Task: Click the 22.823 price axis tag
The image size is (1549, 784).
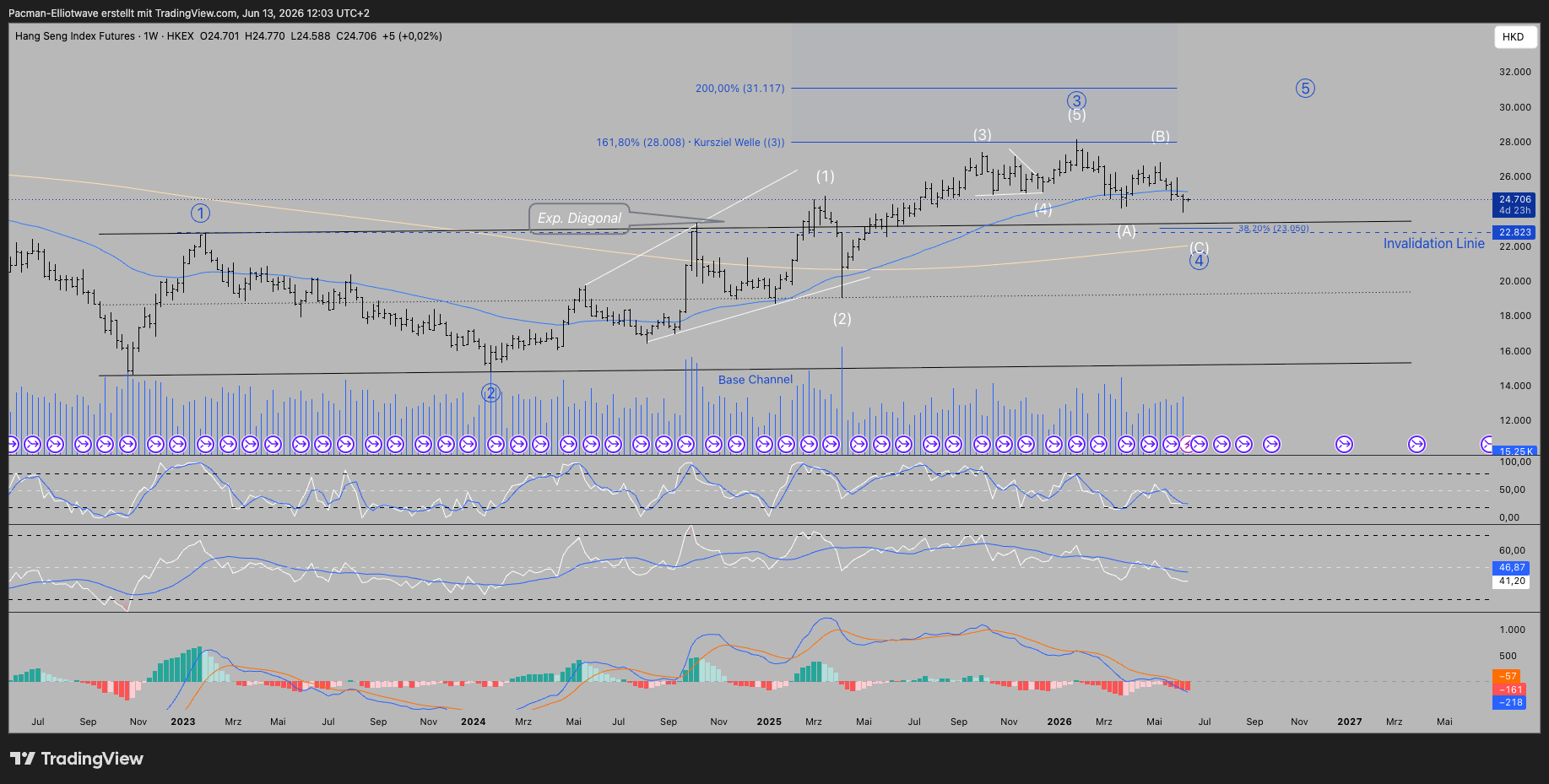Action: (1514, 232)
